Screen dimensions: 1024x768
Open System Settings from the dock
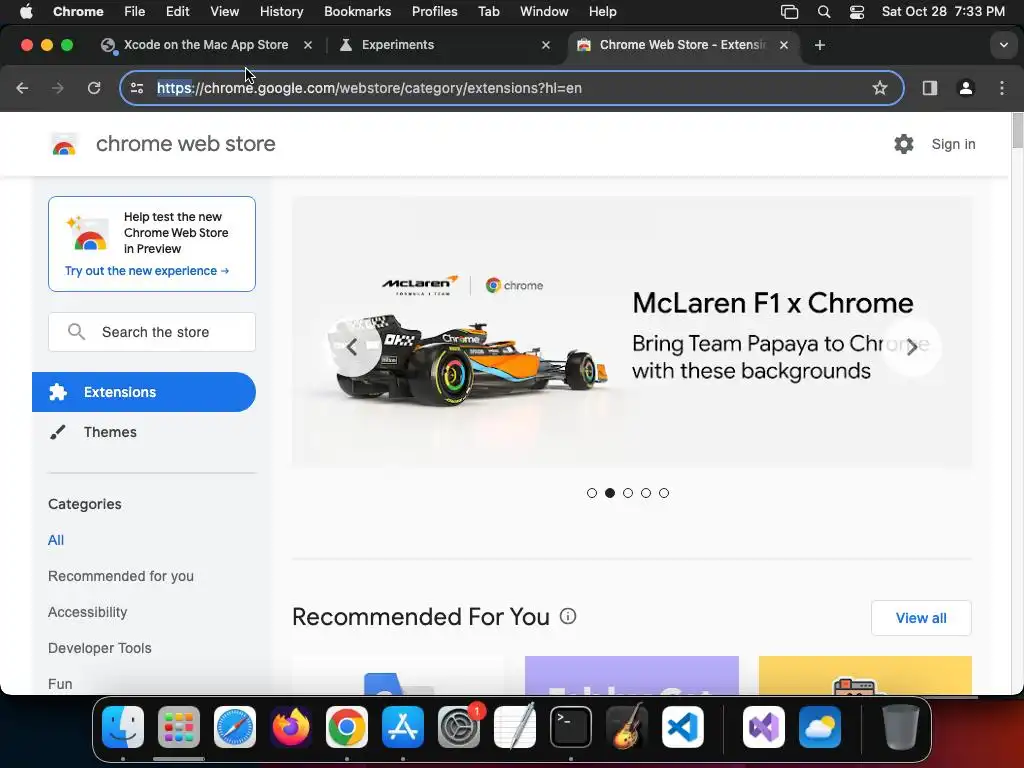[458, 727]
